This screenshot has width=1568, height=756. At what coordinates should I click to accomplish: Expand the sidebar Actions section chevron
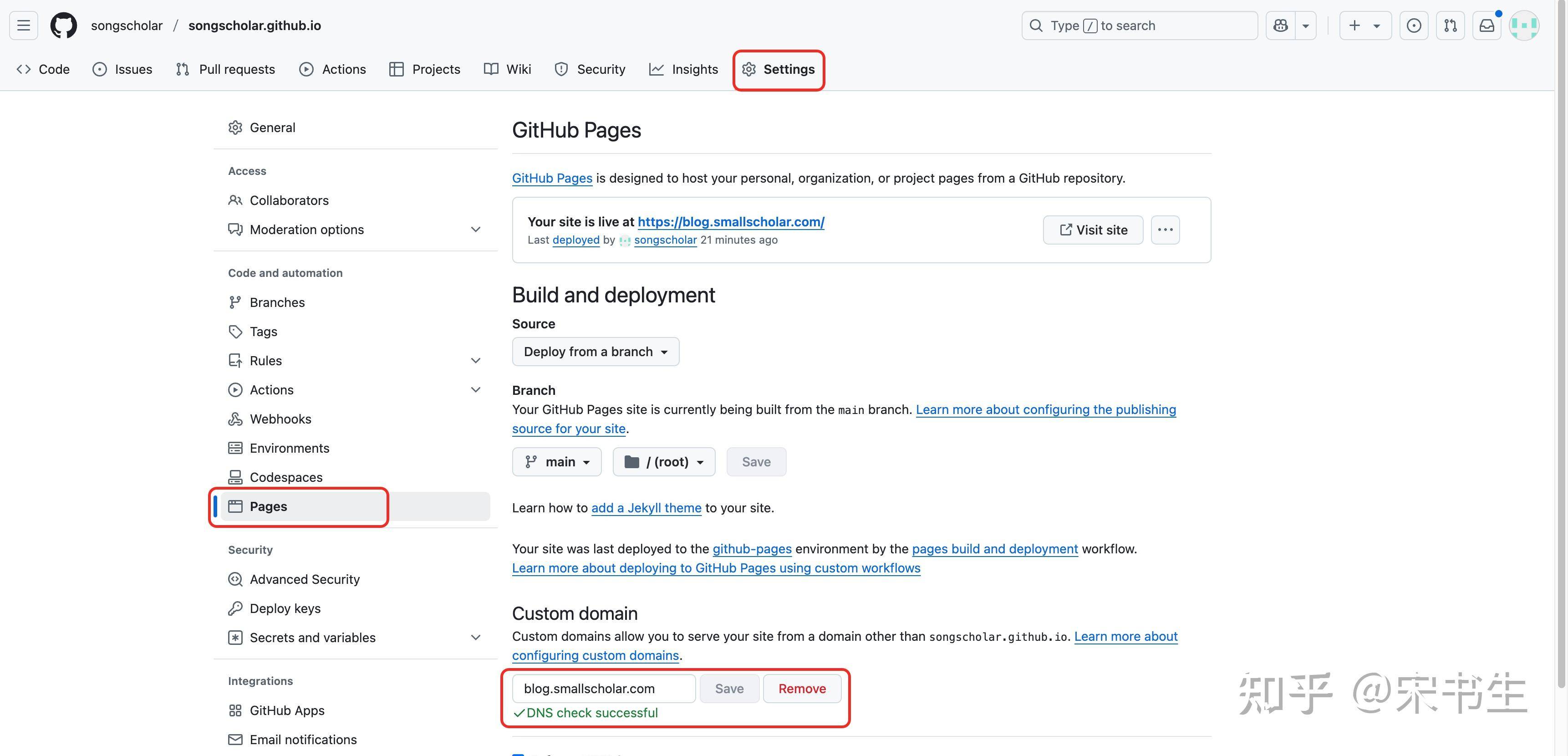(476, 390)
